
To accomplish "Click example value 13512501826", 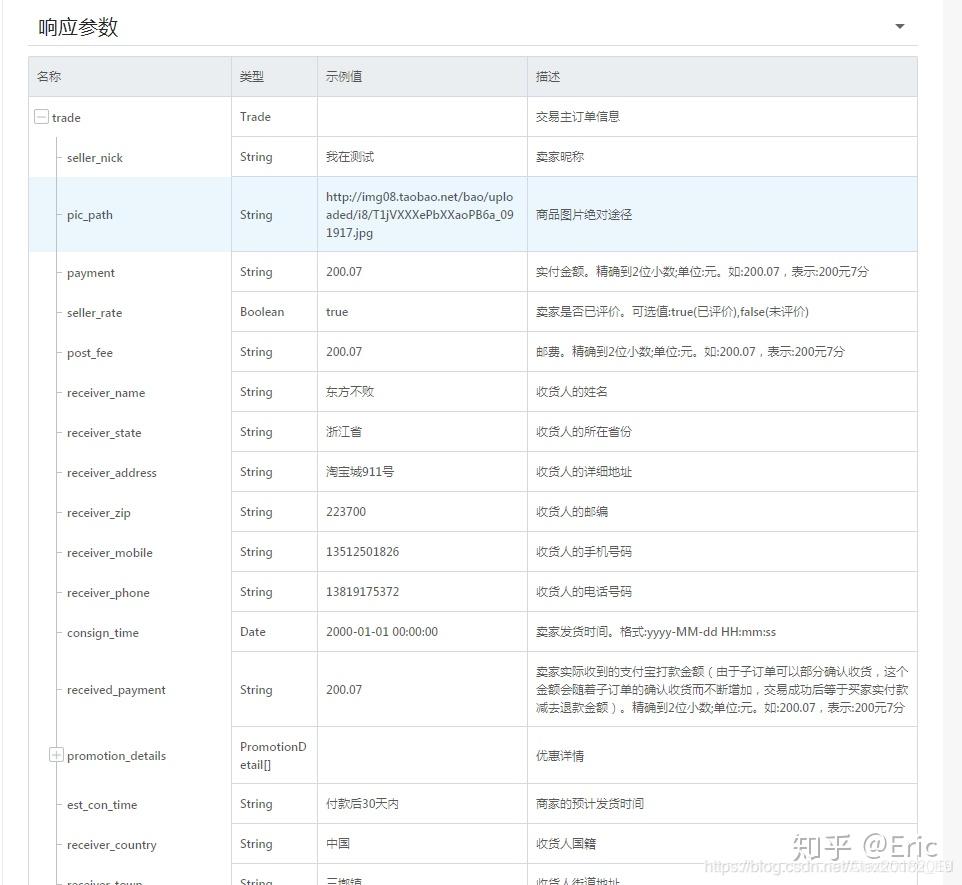I will click(x=362, y=551).
